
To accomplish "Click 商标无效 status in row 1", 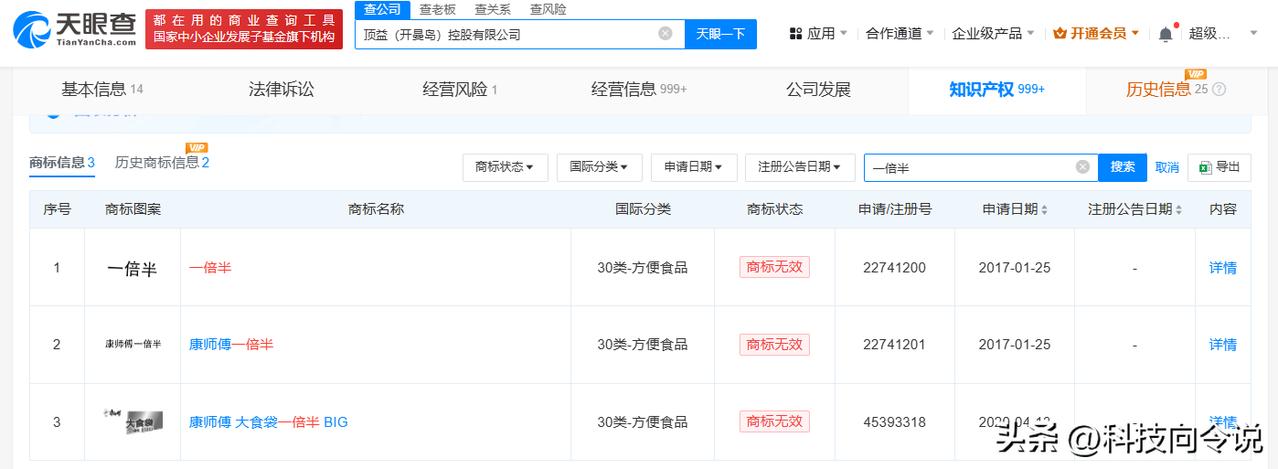I will (774, 267).
